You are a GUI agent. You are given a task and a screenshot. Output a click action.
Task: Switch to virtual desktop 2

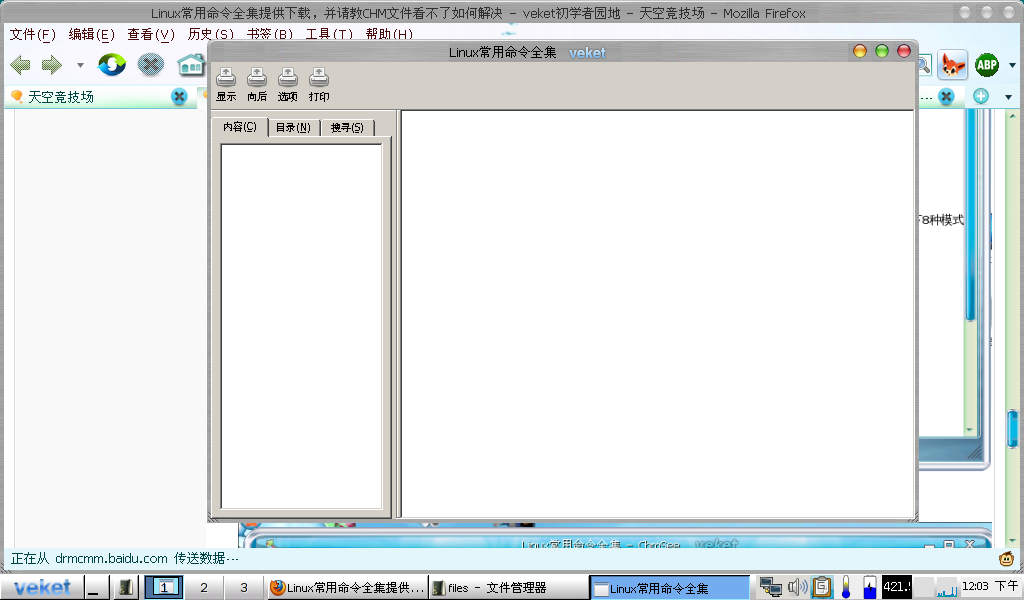point(204,588)
